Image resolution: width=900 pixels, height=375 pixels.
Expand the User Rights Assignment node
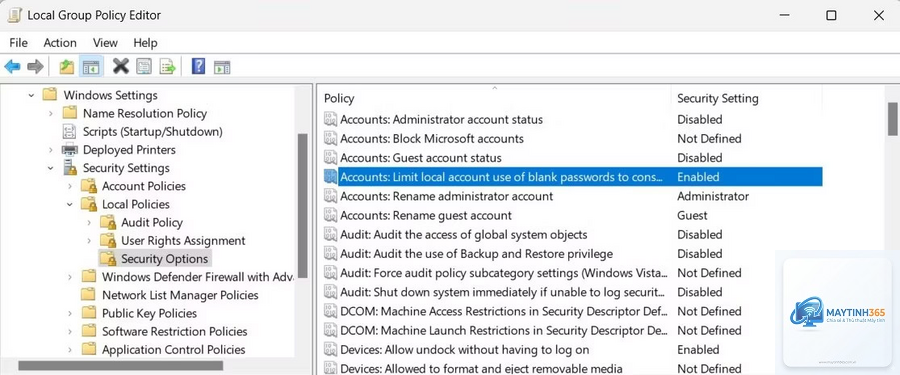[x=89, y=241]
